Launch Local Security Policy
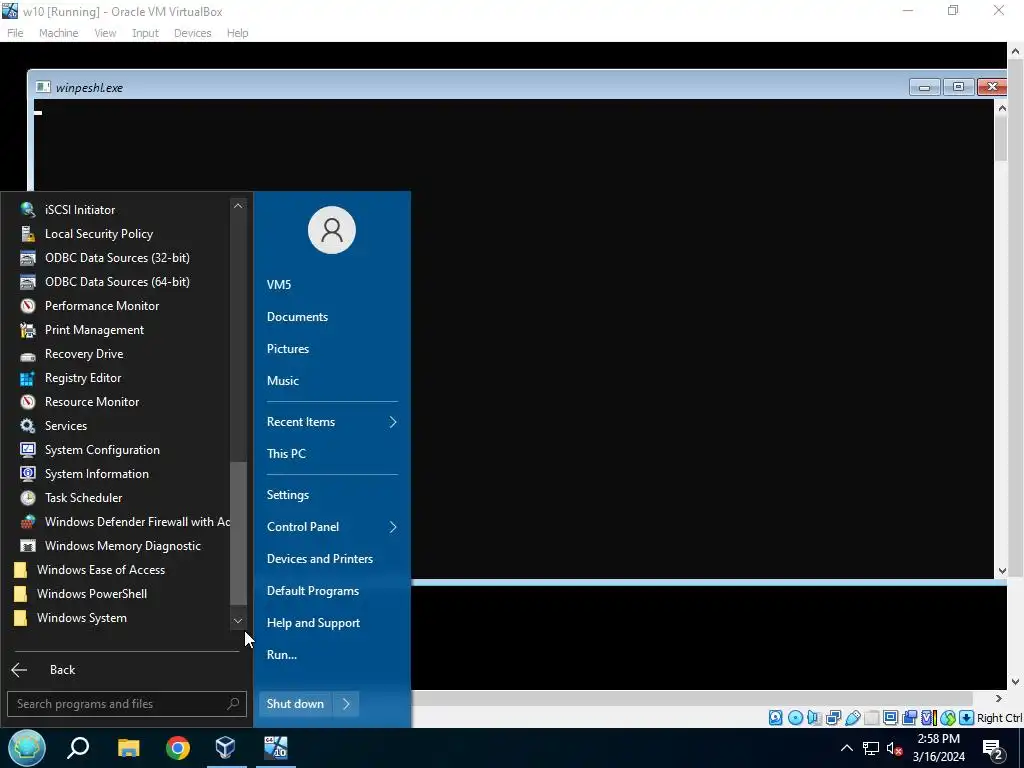1024x768 pixels. point(99,234)
